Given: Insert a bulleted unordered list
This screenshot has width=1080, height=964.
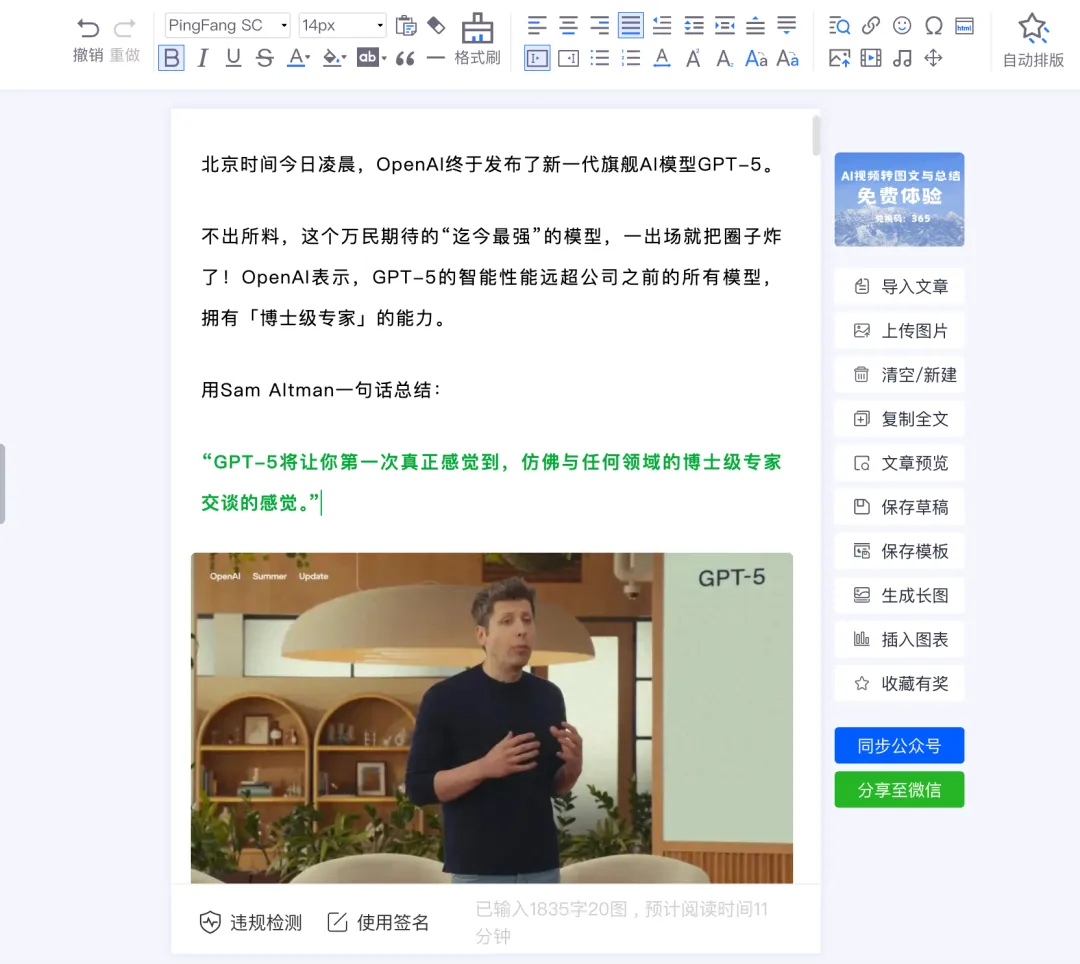Looking at the screenshot, I should click(x=600, y=59).
